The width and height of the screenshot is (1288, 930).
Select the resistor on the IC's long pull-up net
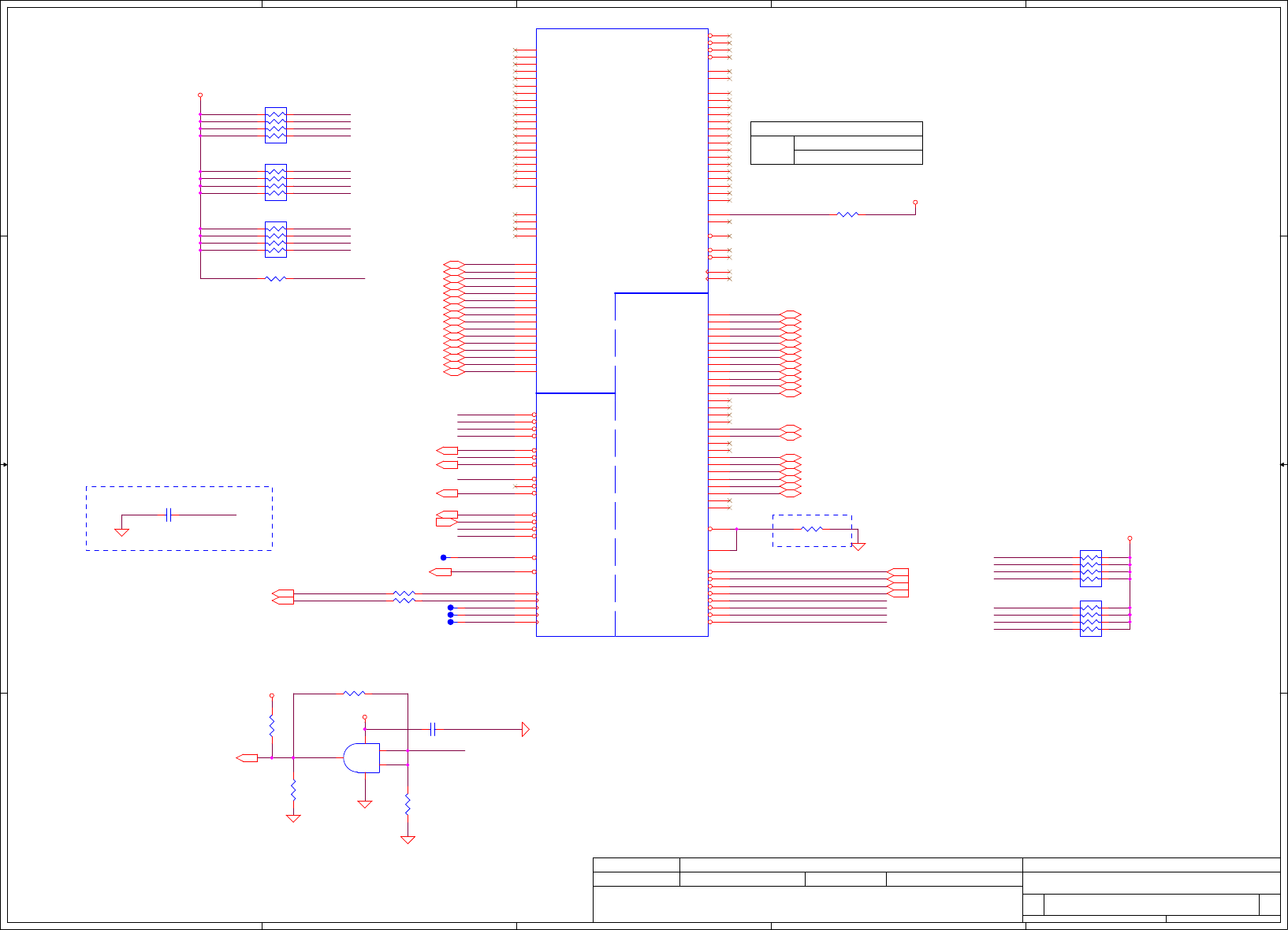847,214
